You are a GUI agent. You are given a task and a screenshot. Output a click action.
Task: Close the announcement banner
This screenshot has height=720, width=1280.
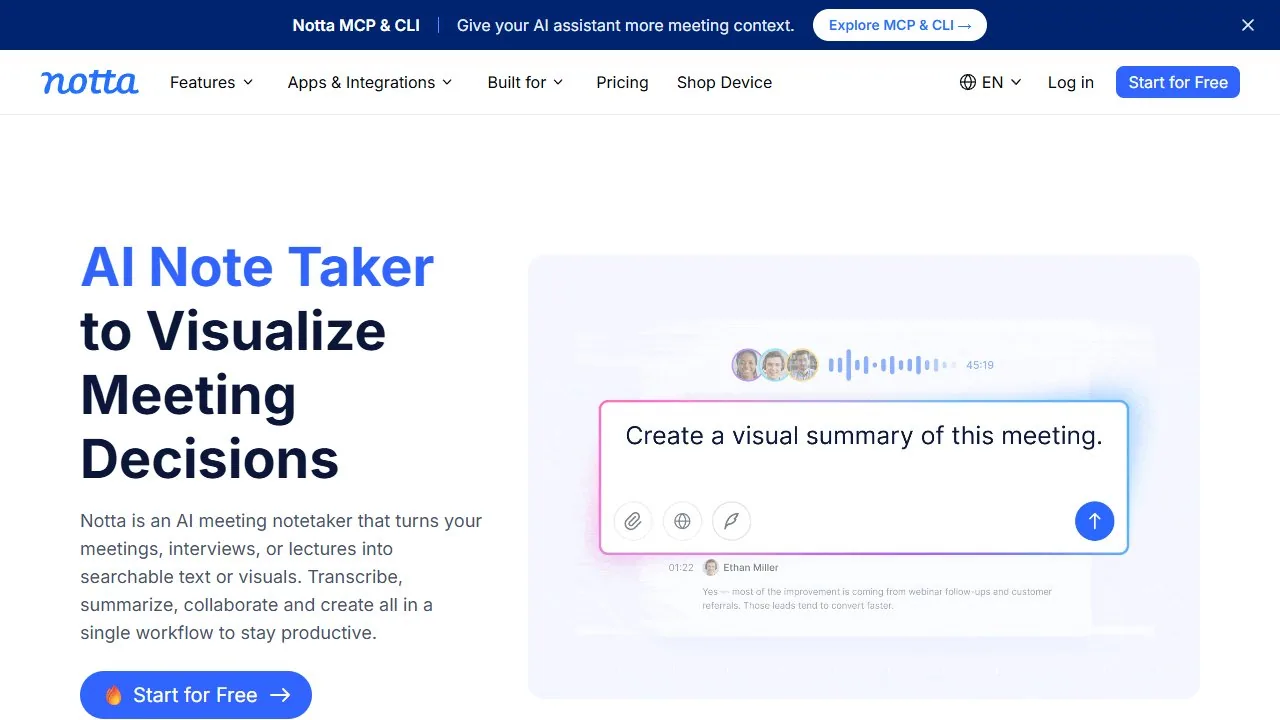tap(1248, 25)
